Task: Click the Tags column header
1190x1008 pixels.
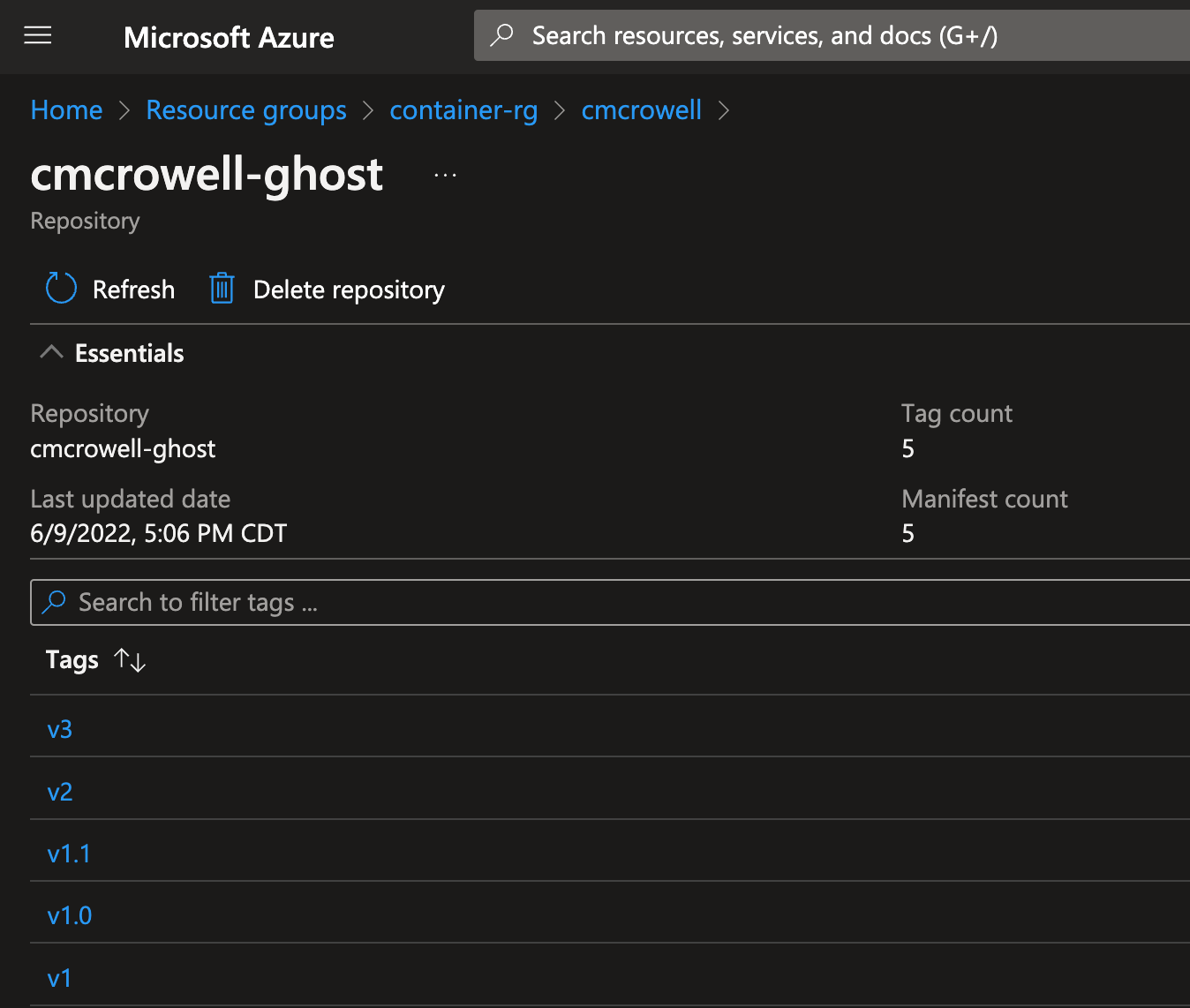Action: [x=72, y=659]
